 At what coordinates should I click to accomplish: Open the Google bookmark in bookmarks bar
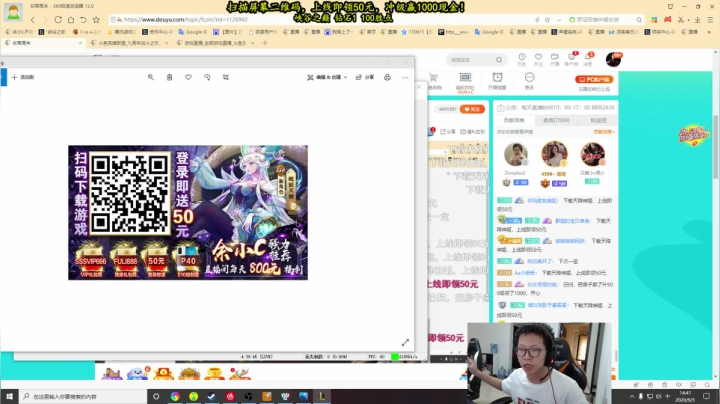tap(193, 32)
